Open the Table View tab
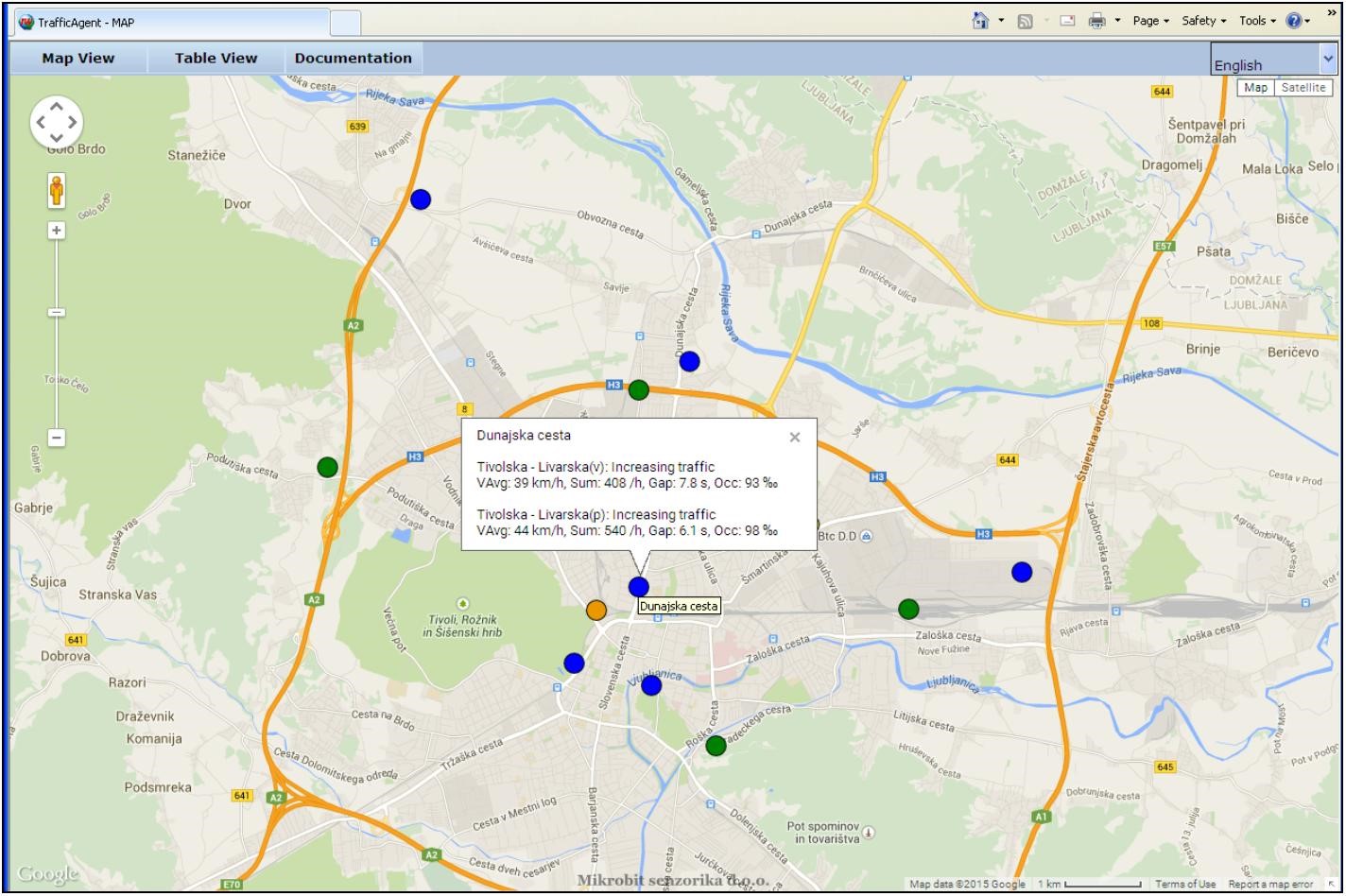The height and width of the screenshot is (896, 1346). (x=216, y=59)
